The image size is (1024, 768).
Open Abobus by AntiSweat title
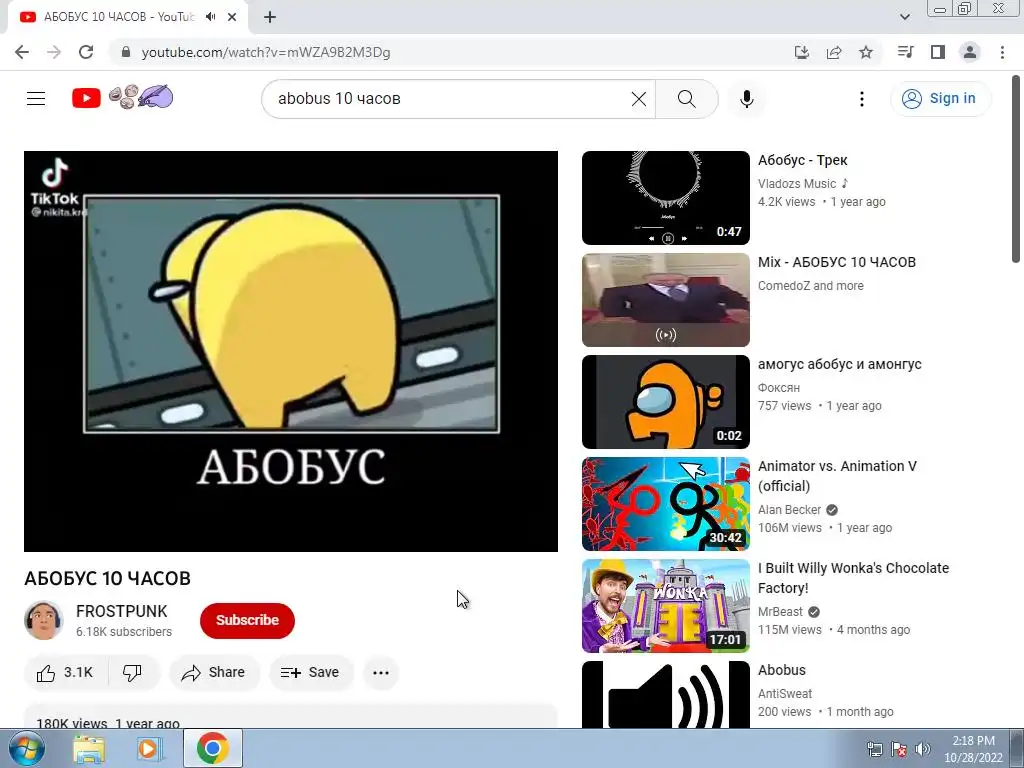tap(782, 670)
